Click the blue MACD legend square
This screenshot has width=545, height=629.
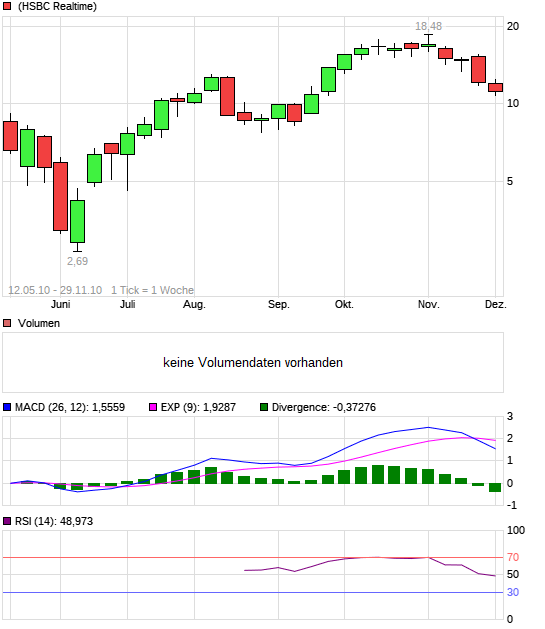(7, 408)
